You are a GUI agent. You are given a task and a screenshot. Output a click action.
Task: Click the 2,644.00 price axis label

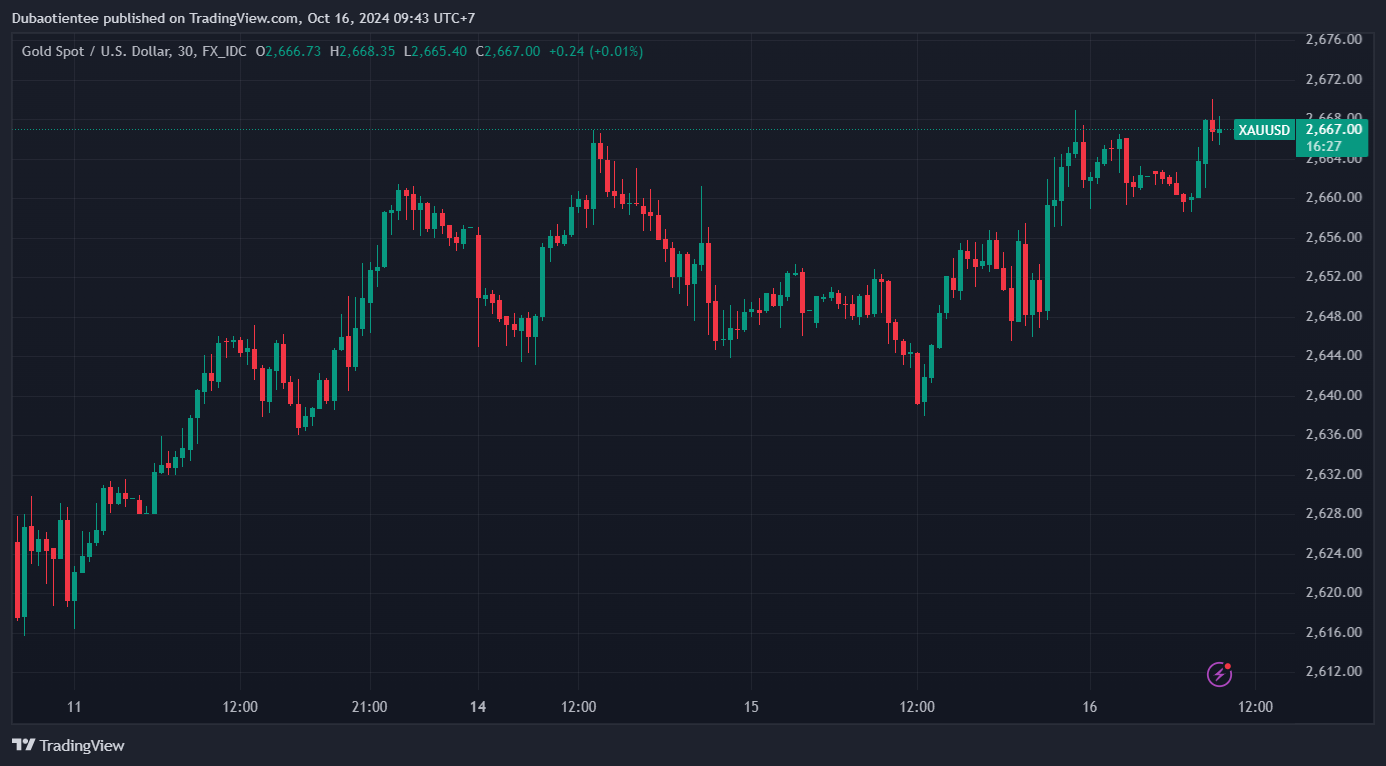1334,356
